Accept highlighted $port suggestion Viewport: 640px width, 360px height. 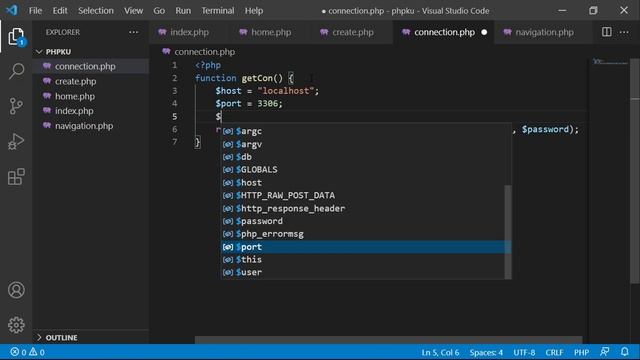[x=363, y=247]
